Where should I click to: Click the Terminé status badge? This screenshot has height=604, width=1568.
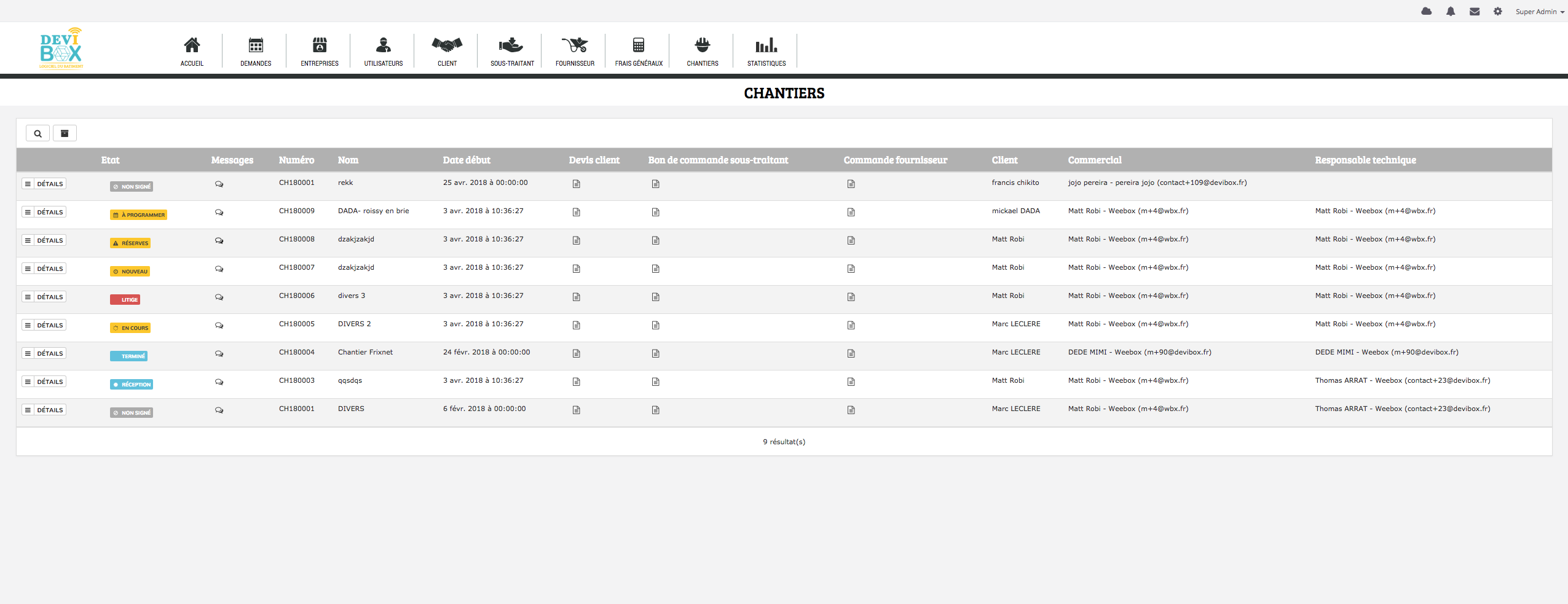(128, 356)
